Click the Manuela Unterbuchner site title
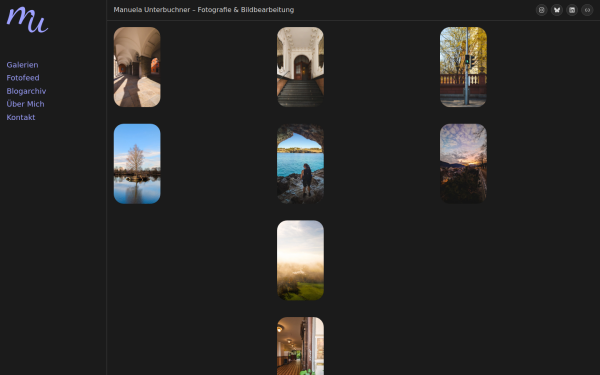Viewport: 600px width, 375px height. [204, 10]
